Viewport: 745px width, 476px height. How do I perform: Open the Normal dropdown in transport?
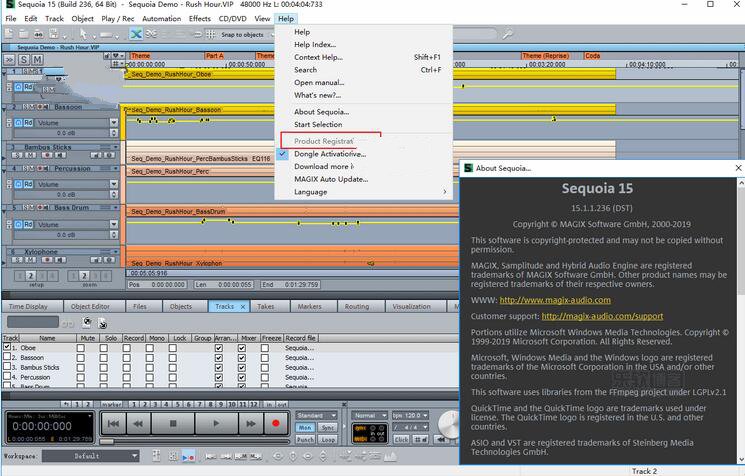tap(370, 415)
